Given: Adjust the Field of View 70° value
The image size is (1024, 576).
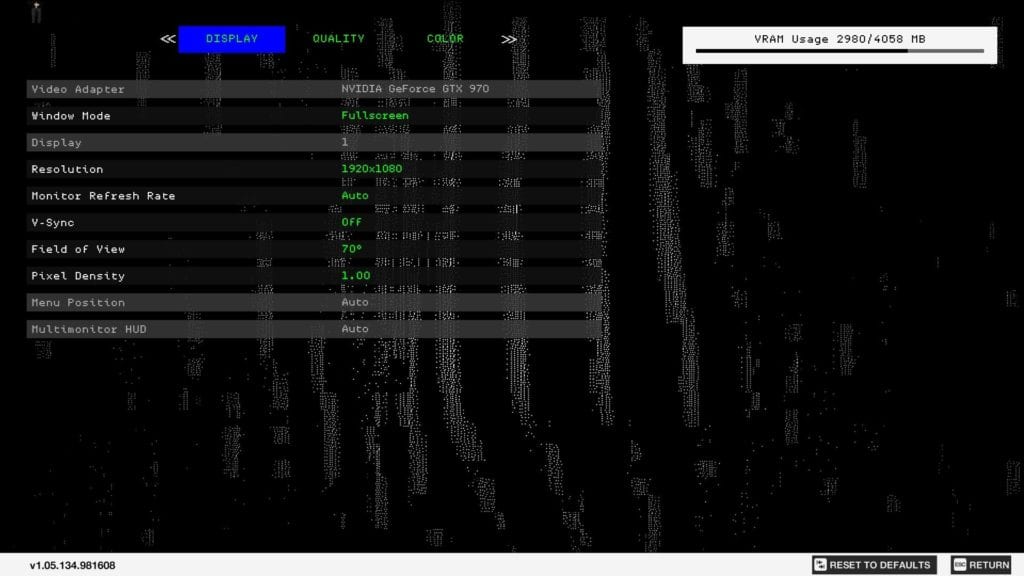Looking at the screenshot, I should (351, 249).
